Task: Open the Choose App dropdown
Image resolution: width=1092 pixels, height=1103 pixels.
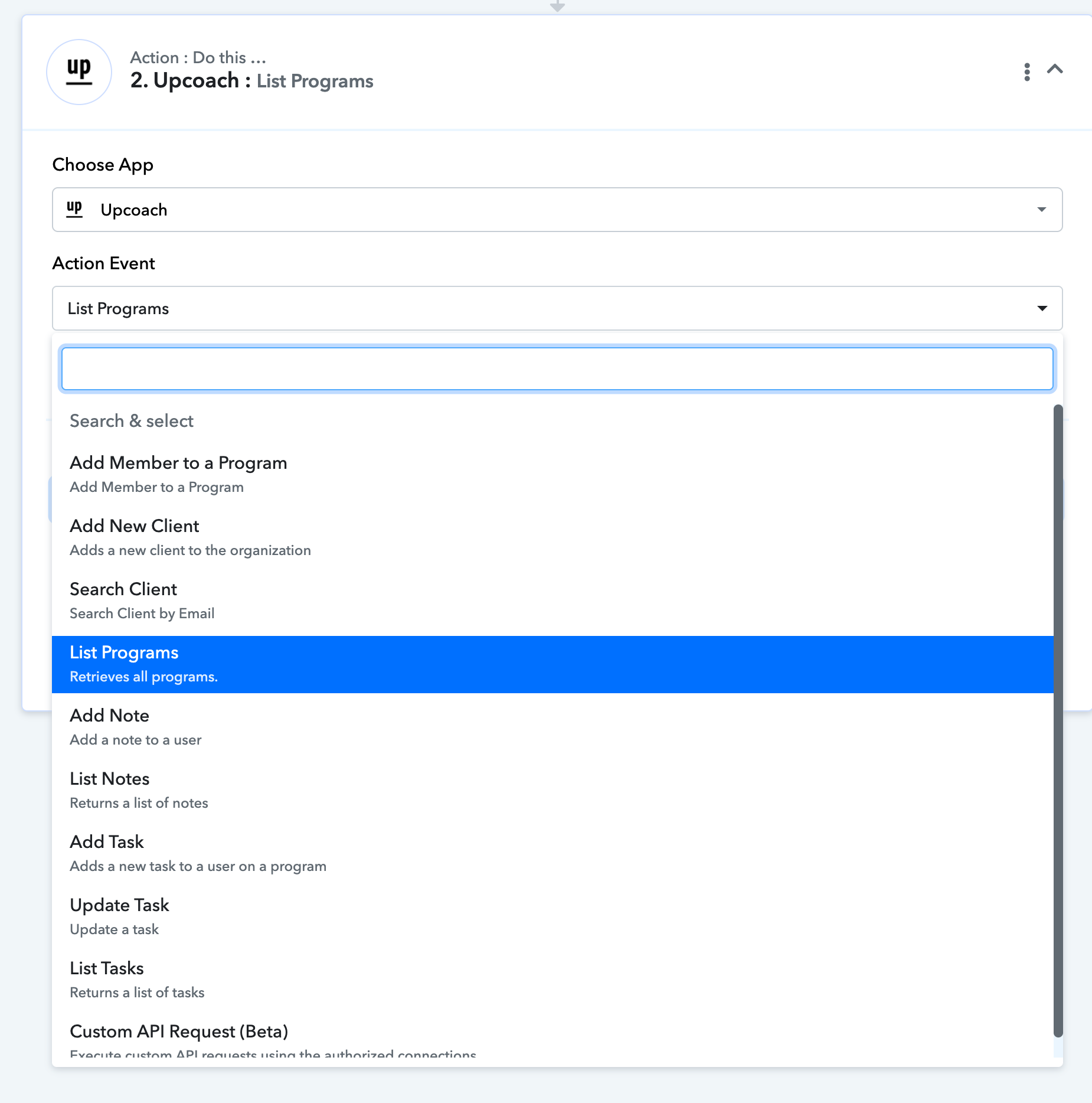Action: point(557,210)
